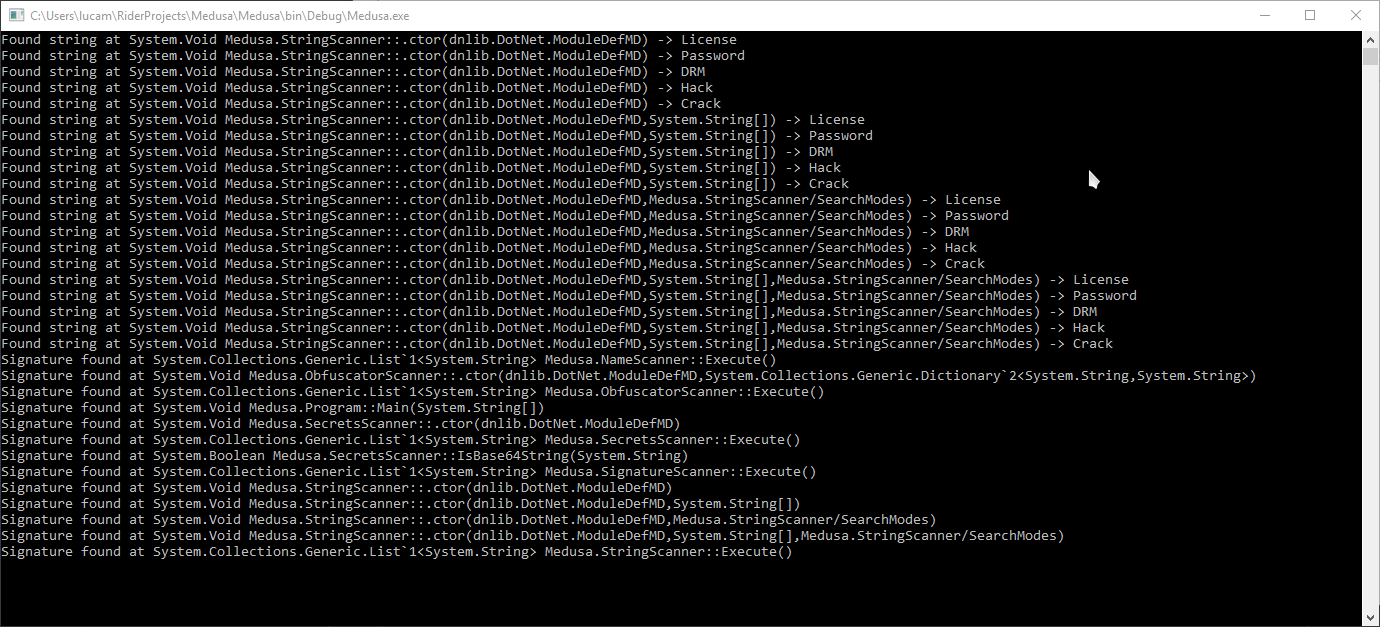
Task: Select the SecretsScanner::.ctor signature line
Action: pyautogui.click(x=340, y=424)
